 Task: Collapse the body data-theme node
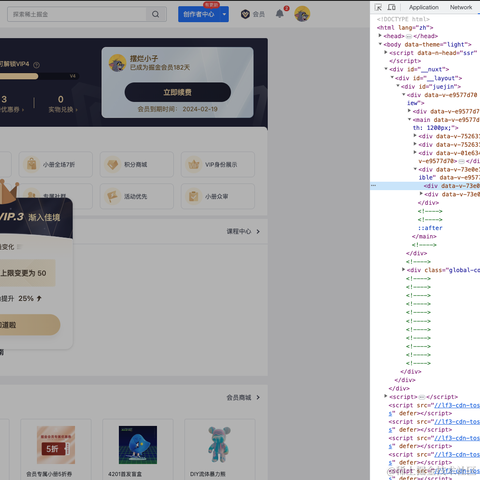[380, 44]
